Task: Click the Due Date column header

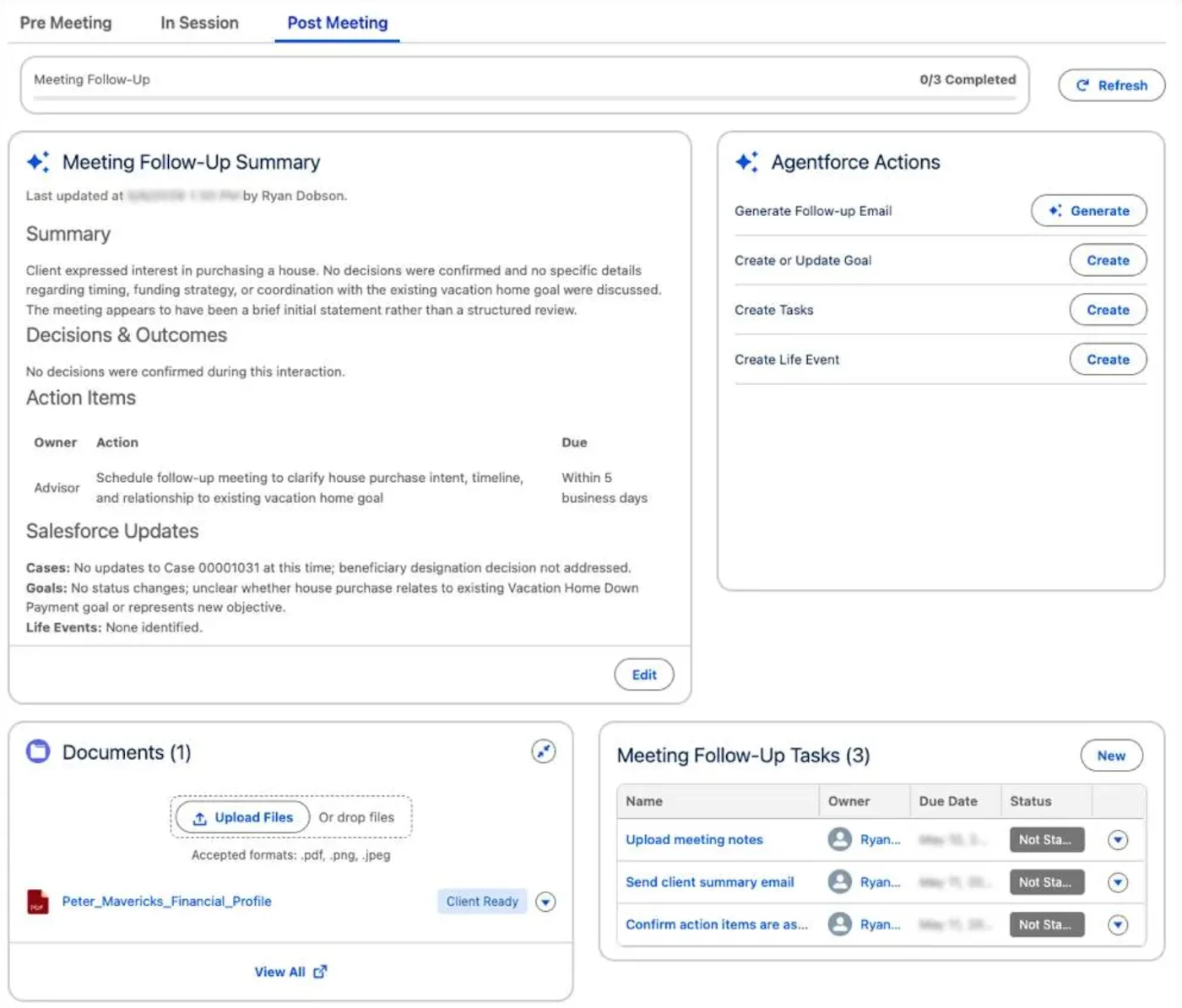Action: pyautogui.click(x=955, y=801)
